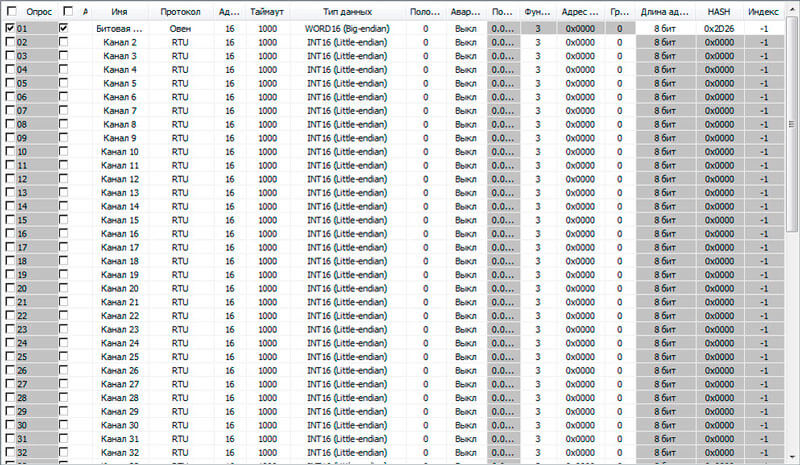The image size is (800, 465).
Task: Select the -1 index cell of Канал 26
Action: click(x=763, y=371)
